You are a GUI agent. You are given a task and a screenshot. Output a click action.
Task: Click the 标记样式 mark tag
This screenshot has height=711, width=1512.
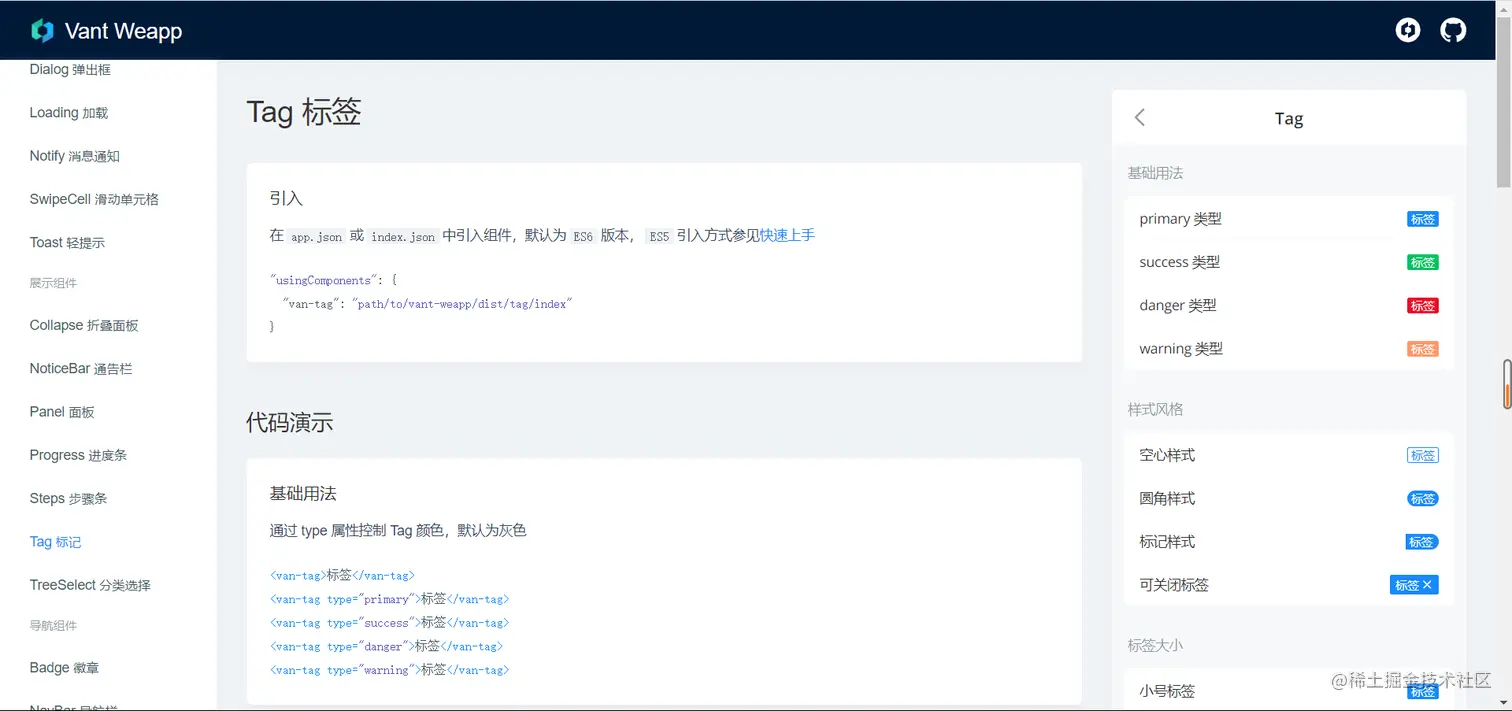[x=1422, y=542]
